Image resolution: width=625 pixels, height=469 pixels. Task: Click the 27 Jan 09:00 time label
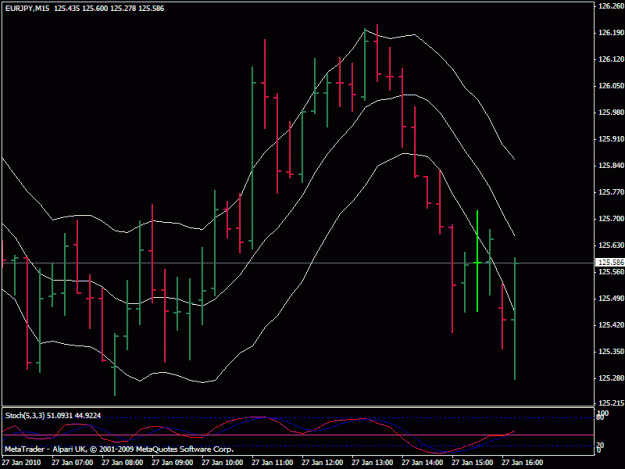(172, 463)
